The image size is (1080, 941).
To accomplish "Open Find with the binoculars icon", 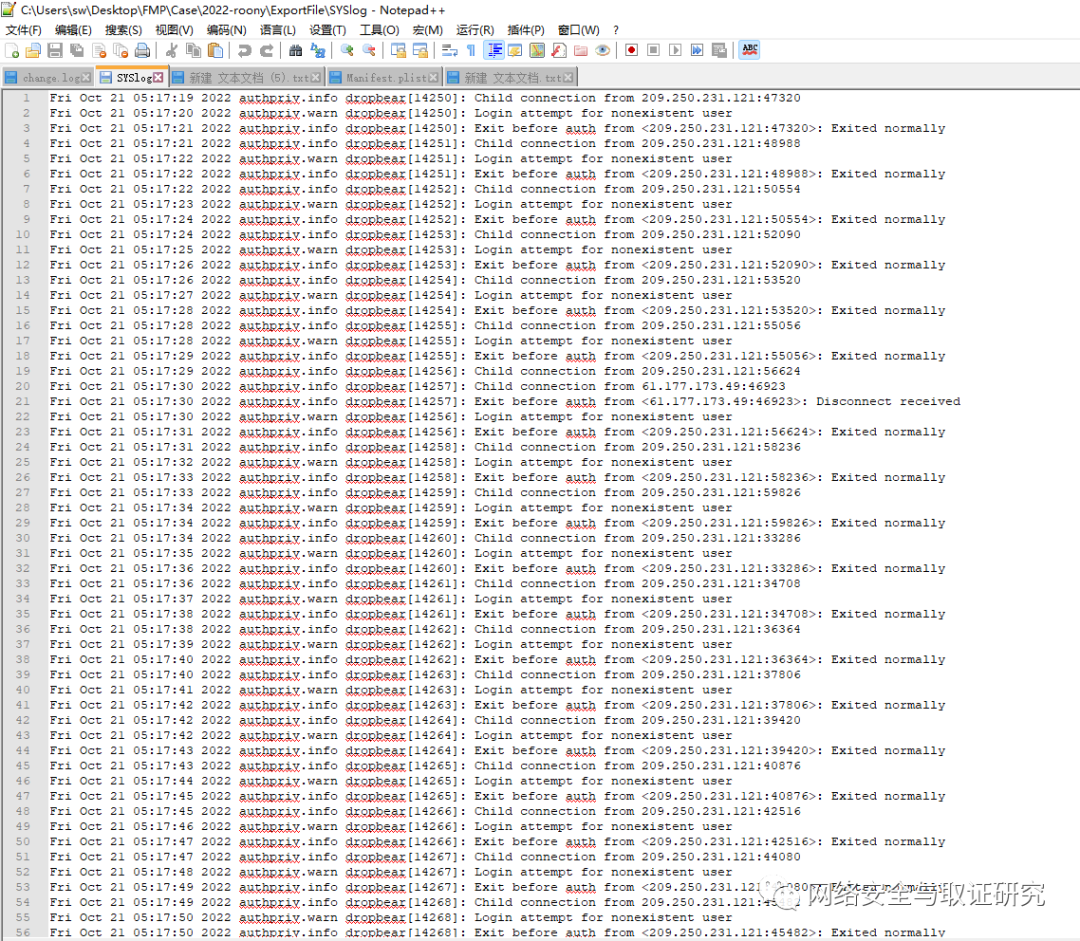I will click(x=295, y=50).
